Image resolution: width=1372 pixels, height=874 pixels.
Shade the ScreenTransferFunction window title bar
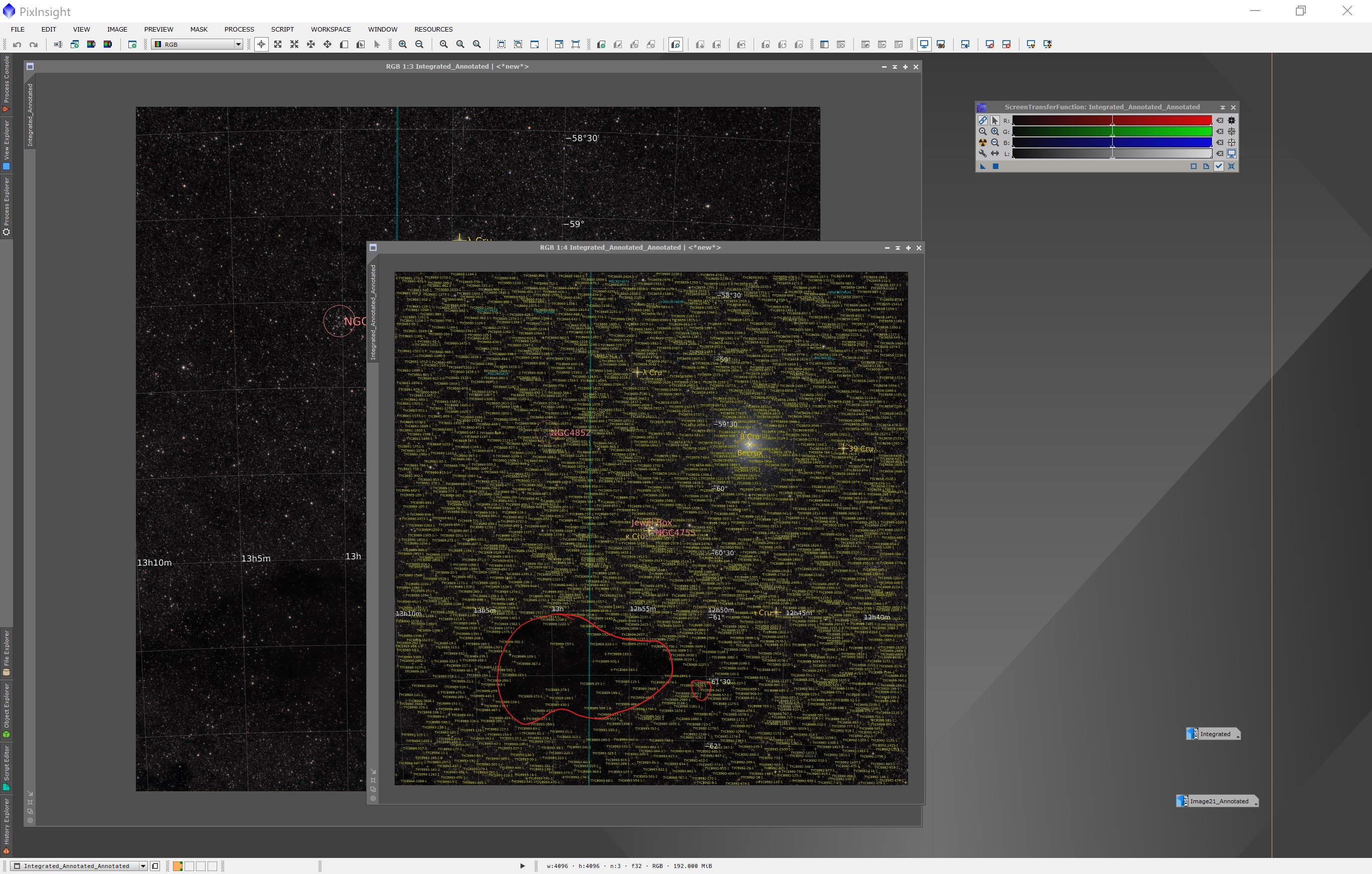tap(1223, 107)
